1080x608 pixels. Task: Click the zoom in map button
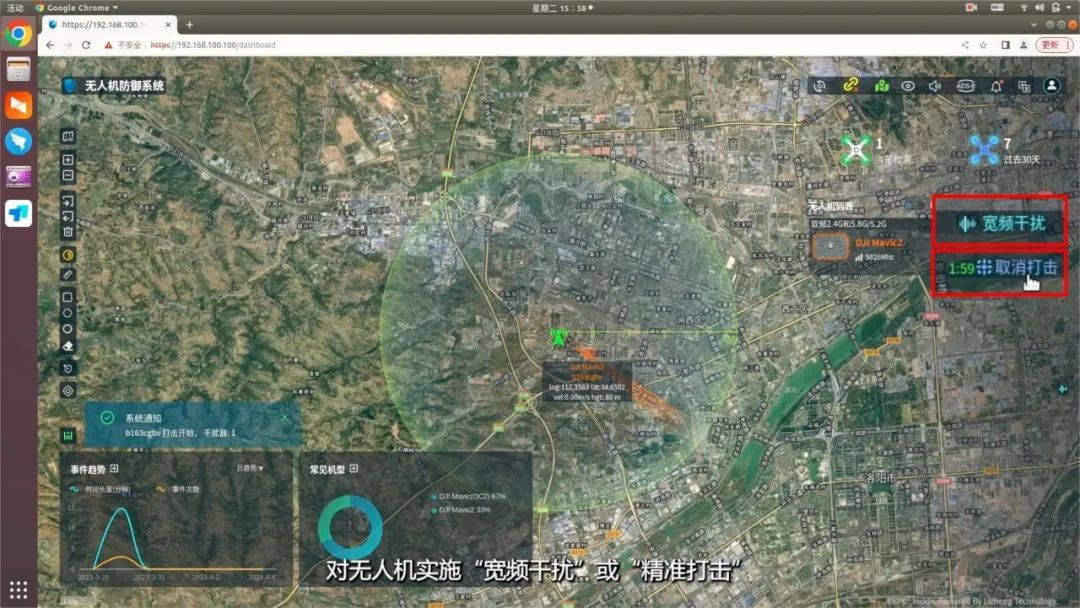click(68, 159)
